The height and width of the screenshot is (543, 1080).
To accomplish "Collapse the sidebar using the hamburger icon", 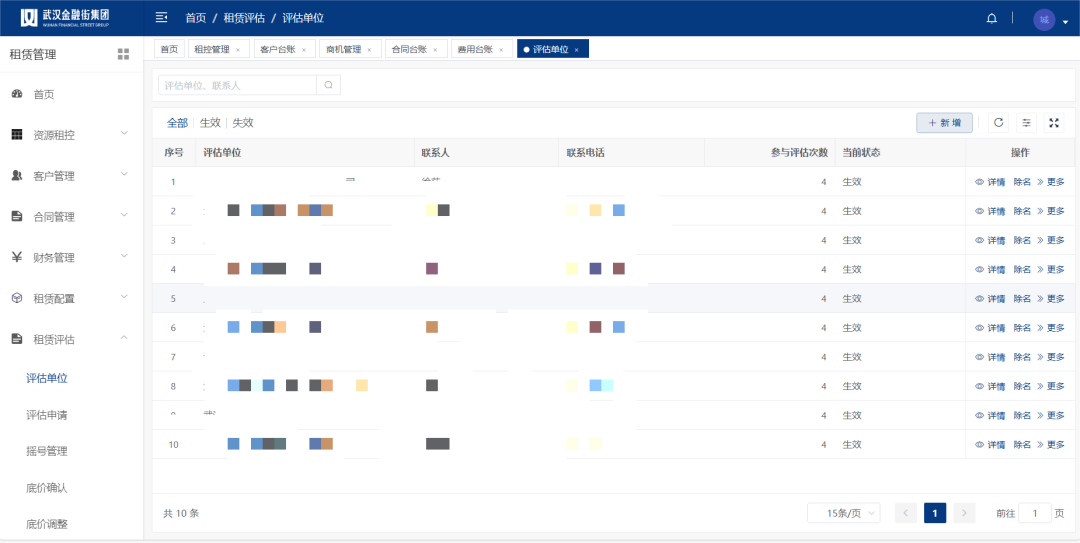I will point(162,17).
